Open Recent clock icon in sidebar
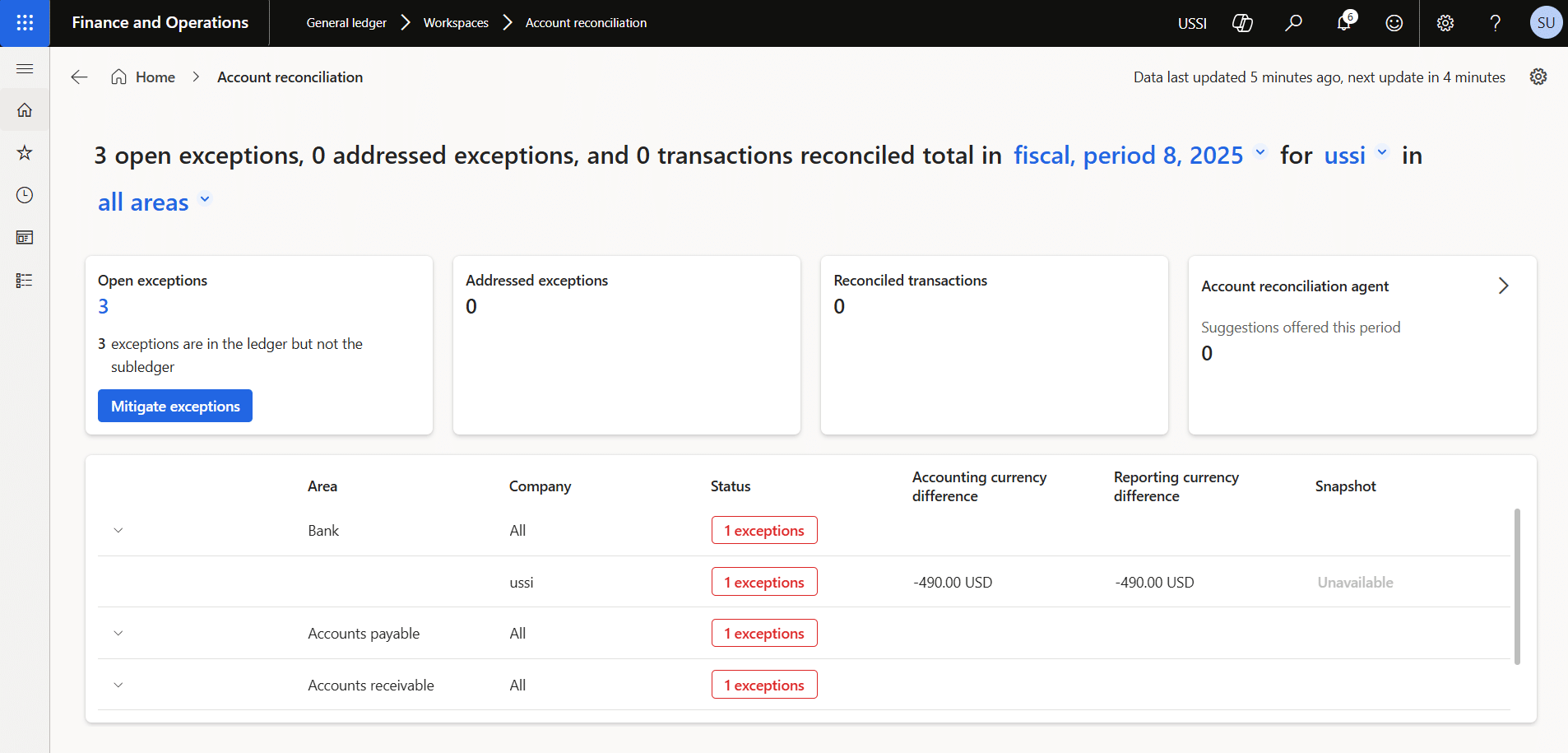 [x=25, y=195]
